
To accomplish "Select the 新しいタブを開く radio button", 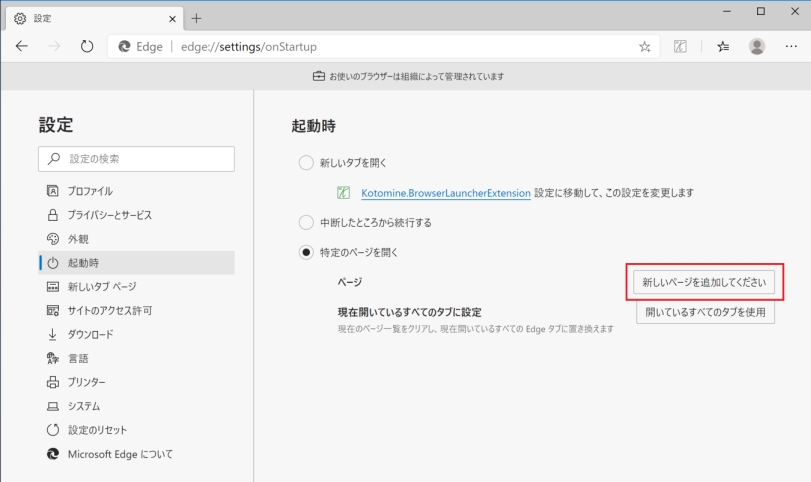I will tap(306, 162).
